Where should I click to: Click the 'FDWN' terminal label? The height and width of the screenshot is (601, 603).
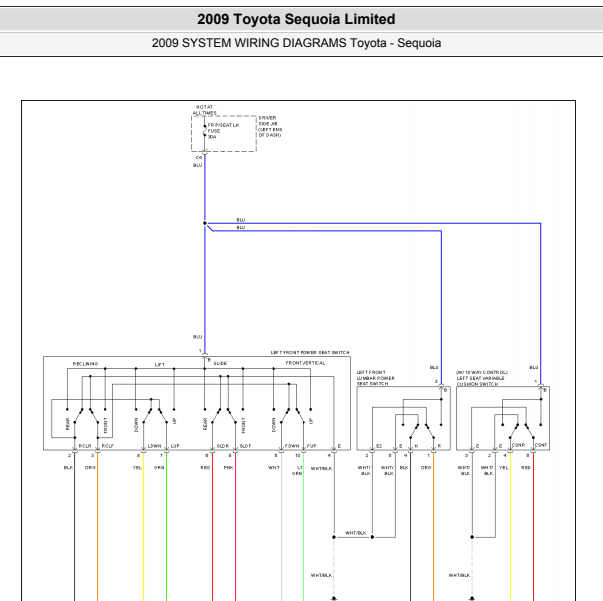coord(292,446)
